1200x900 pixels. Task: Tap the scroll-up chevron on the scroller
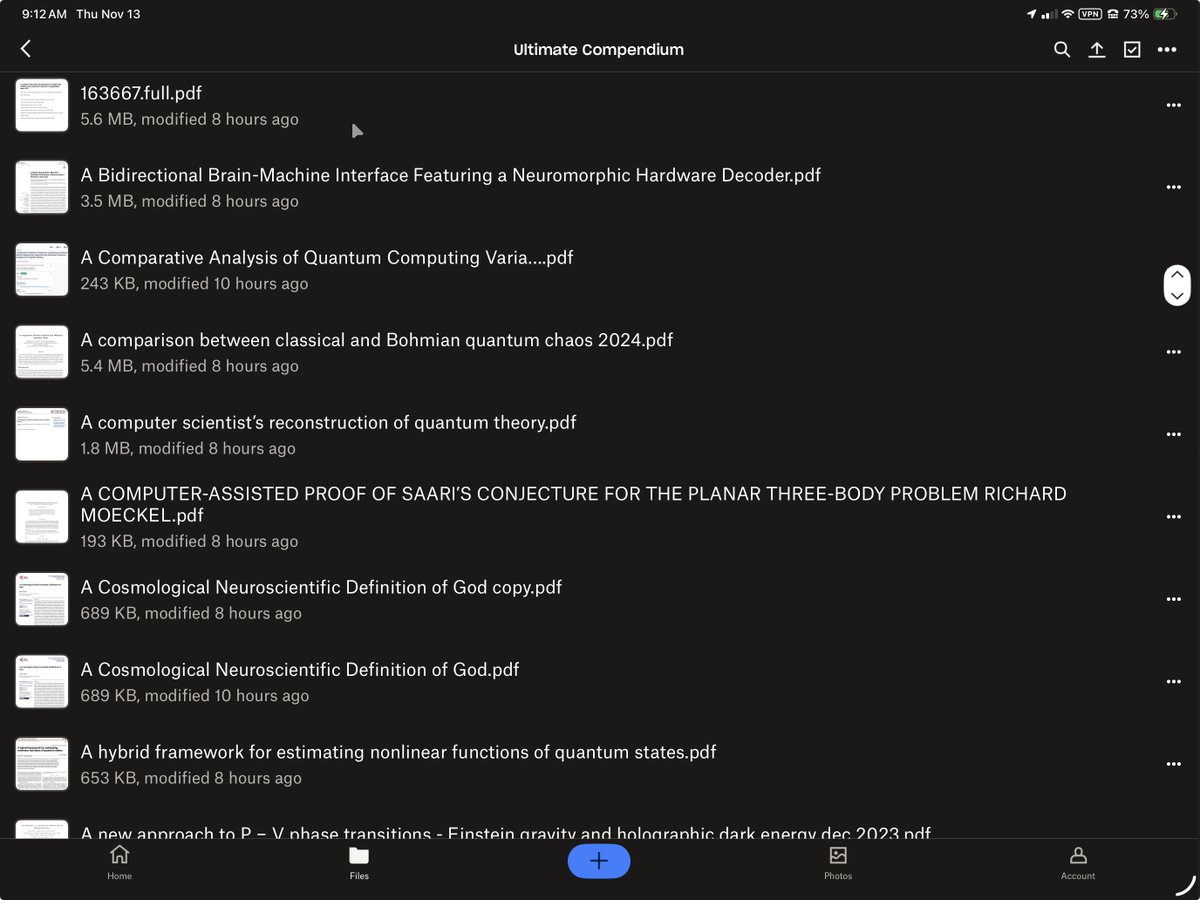[1177, 275]
